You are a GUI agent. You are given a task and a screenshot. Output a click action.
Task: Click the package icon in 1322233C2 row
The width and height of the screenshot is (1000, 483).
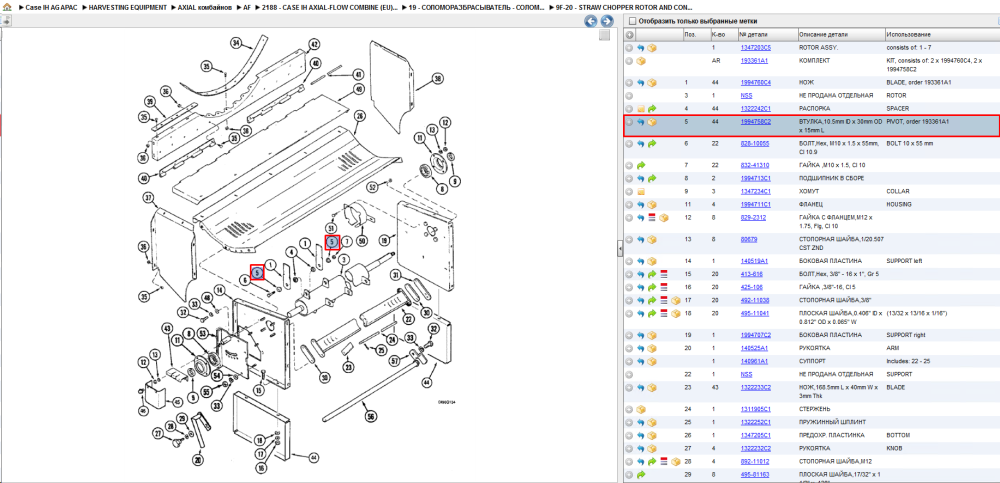click(652, 387)
